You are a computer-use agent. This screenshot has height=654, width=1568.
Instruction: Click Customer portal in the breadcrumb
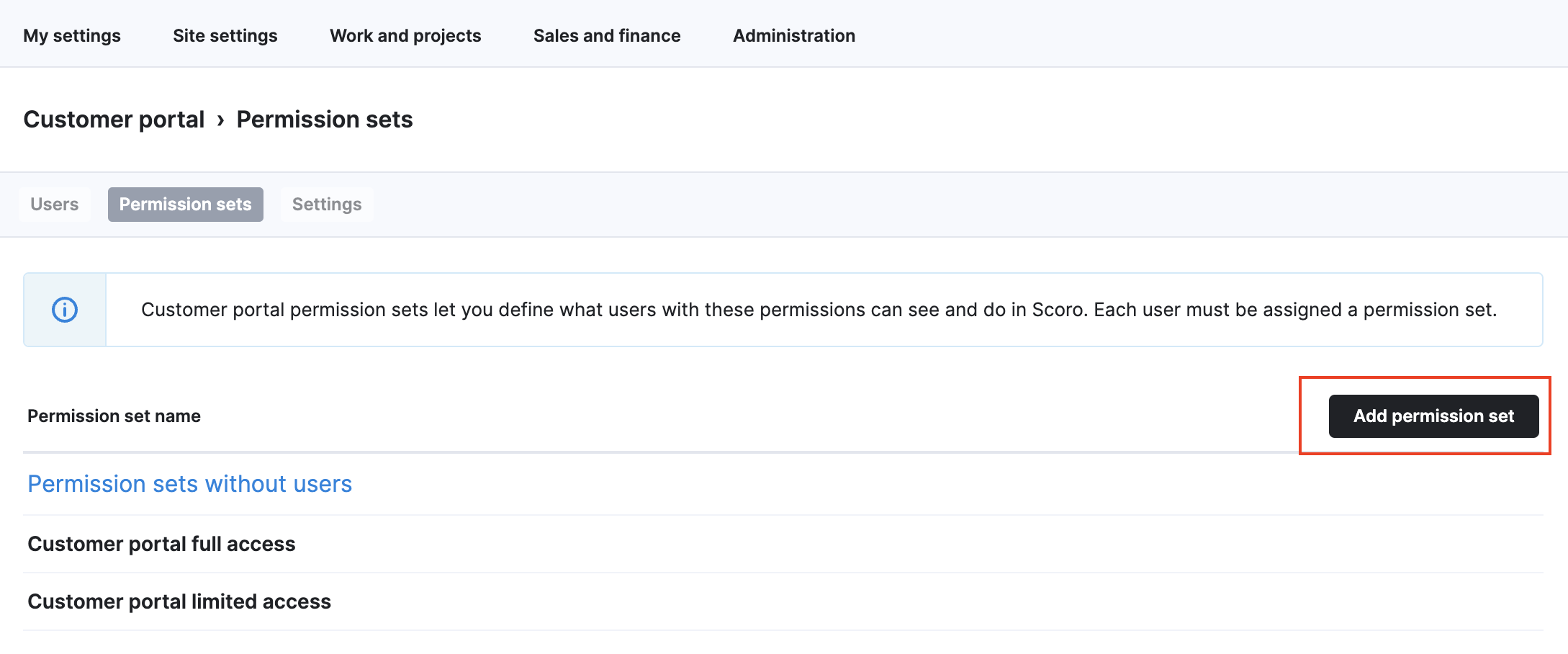click(114, 119)
